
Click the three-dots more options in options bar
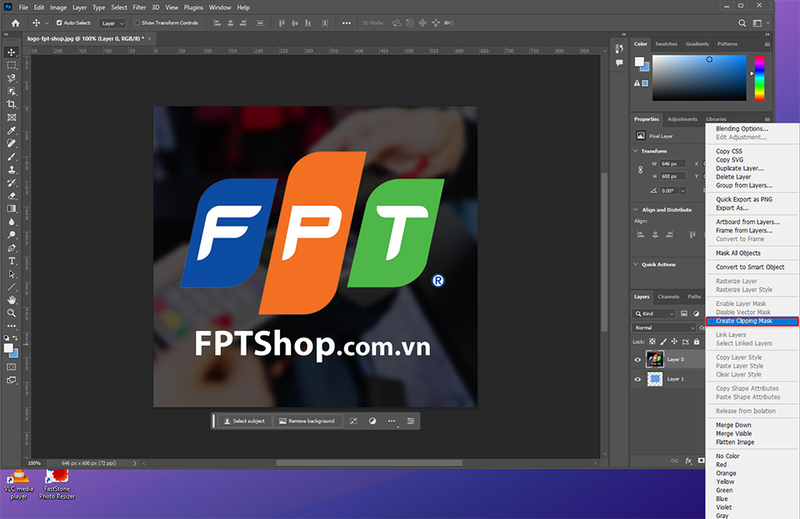[346, 23]
